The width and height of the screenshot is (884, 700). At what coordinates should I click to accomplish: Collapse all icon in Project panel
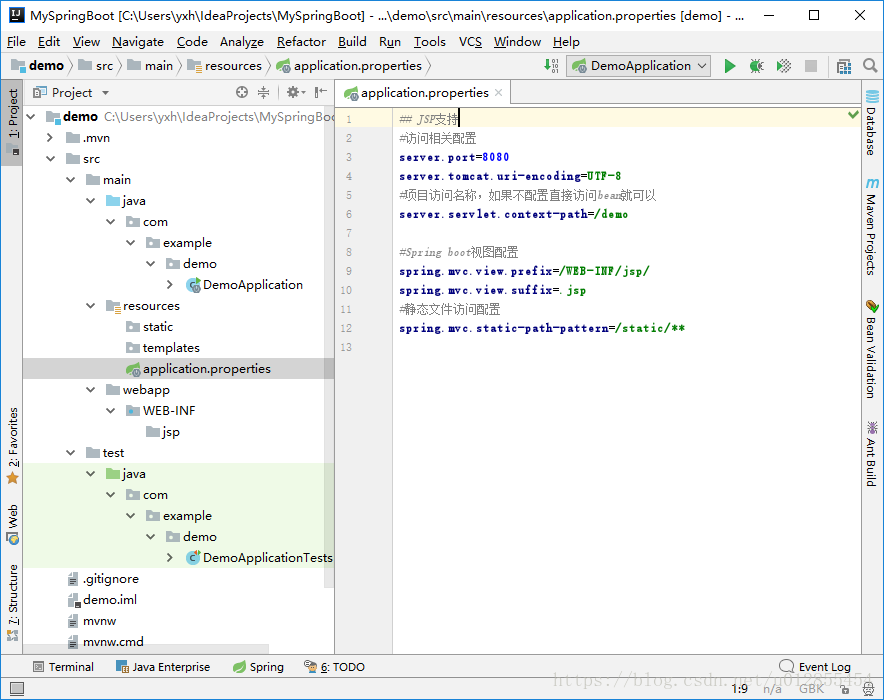(263, 92)
